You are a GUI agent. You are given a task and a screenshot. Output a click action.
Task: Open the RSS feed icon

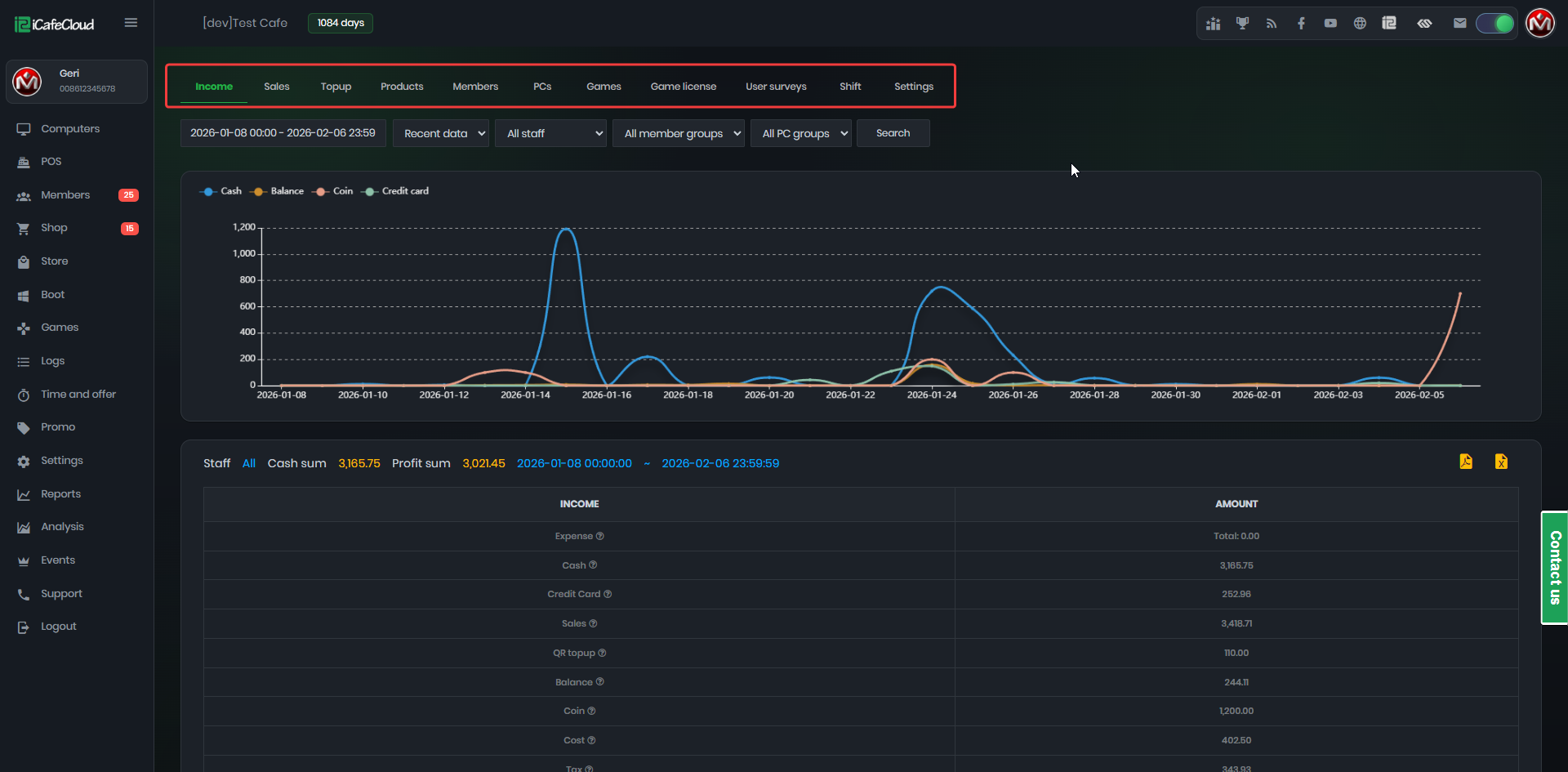[x=1272, y=23]
